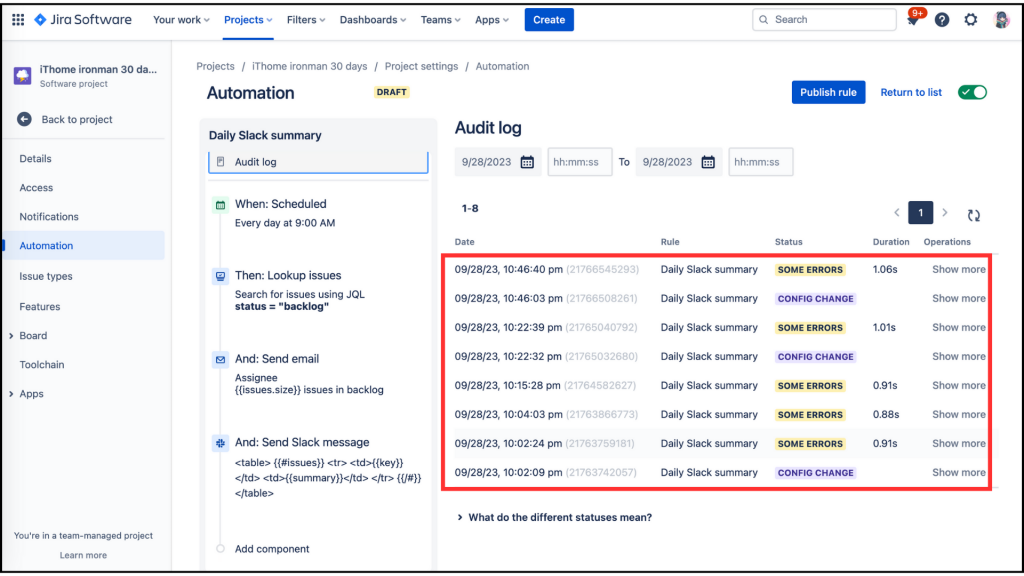The height and width of the screenshot is (576, 1024).
Task: Refresh the audit log list
Action: pos(974,215)
